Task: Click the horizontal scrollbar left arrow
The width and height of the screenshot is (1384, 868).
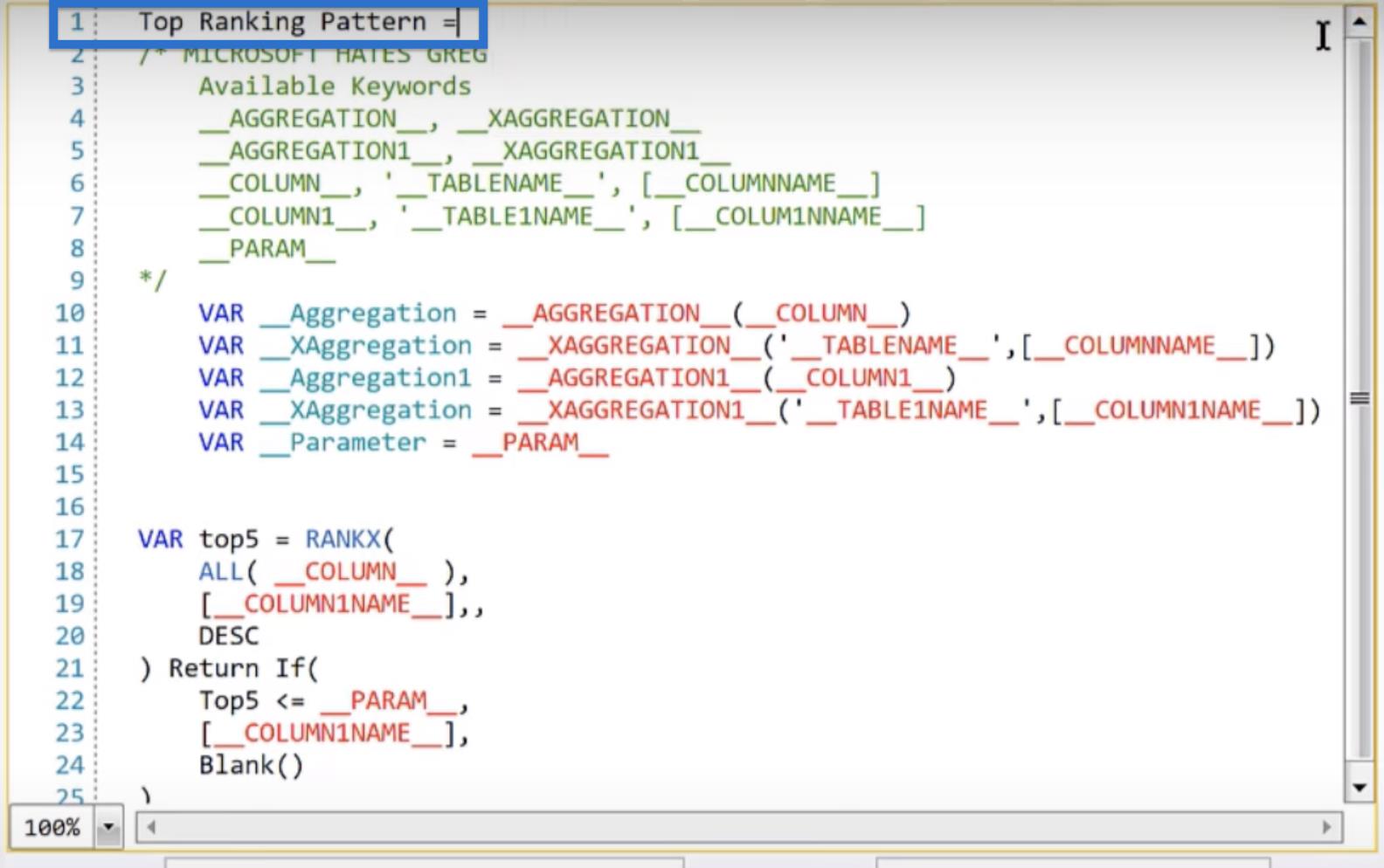Action: point(151,827)
